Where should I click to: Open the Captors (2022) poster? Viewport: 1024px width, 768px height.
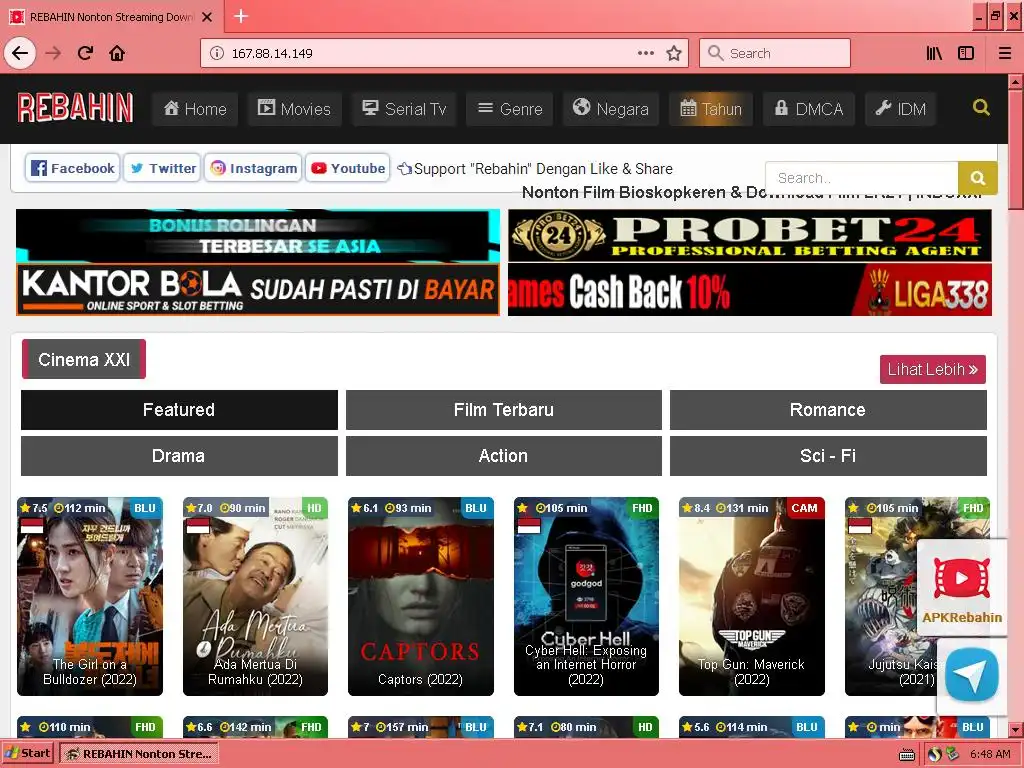pyautogui.click(x=421, y=596)
